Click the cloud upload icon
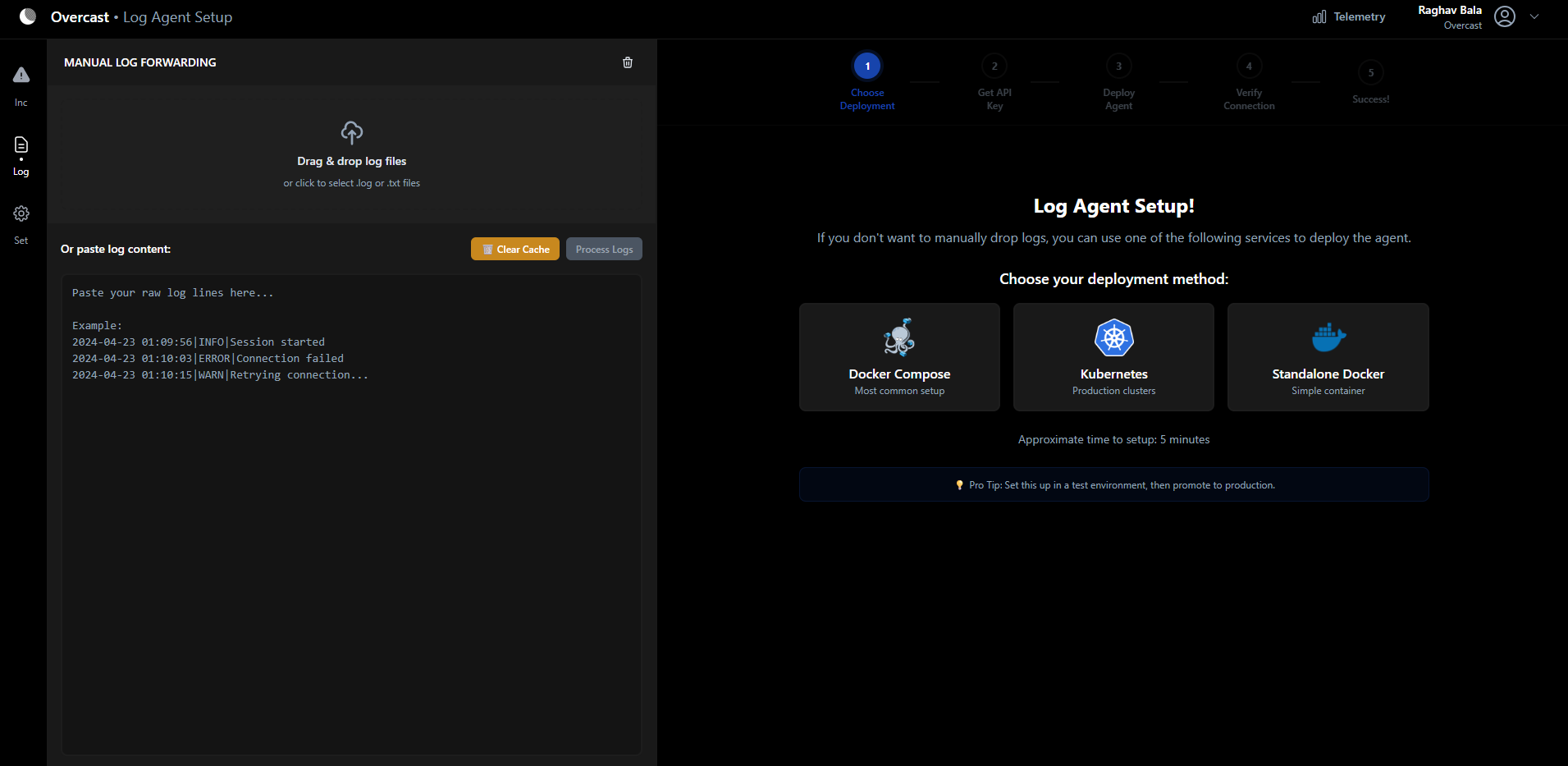 352,132
